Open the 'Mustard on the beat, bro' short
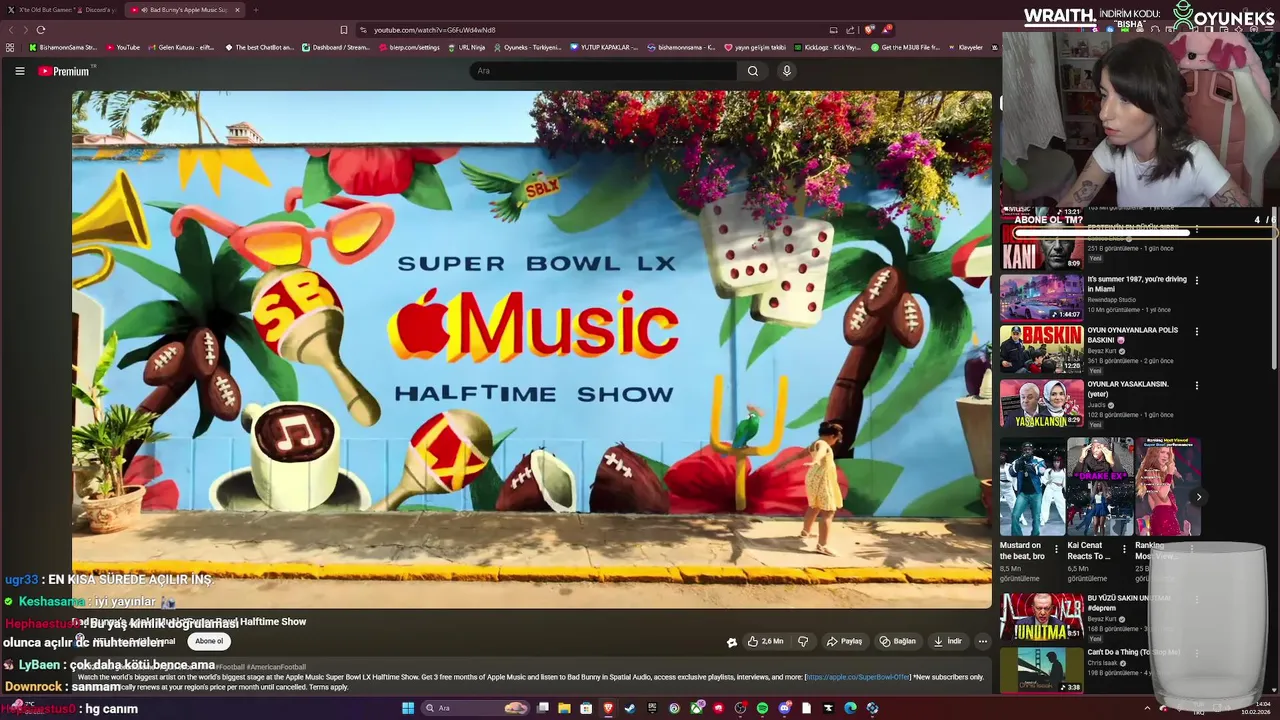The height and width of the screenshot is (720, 1280). click(x=1031, y=487)
